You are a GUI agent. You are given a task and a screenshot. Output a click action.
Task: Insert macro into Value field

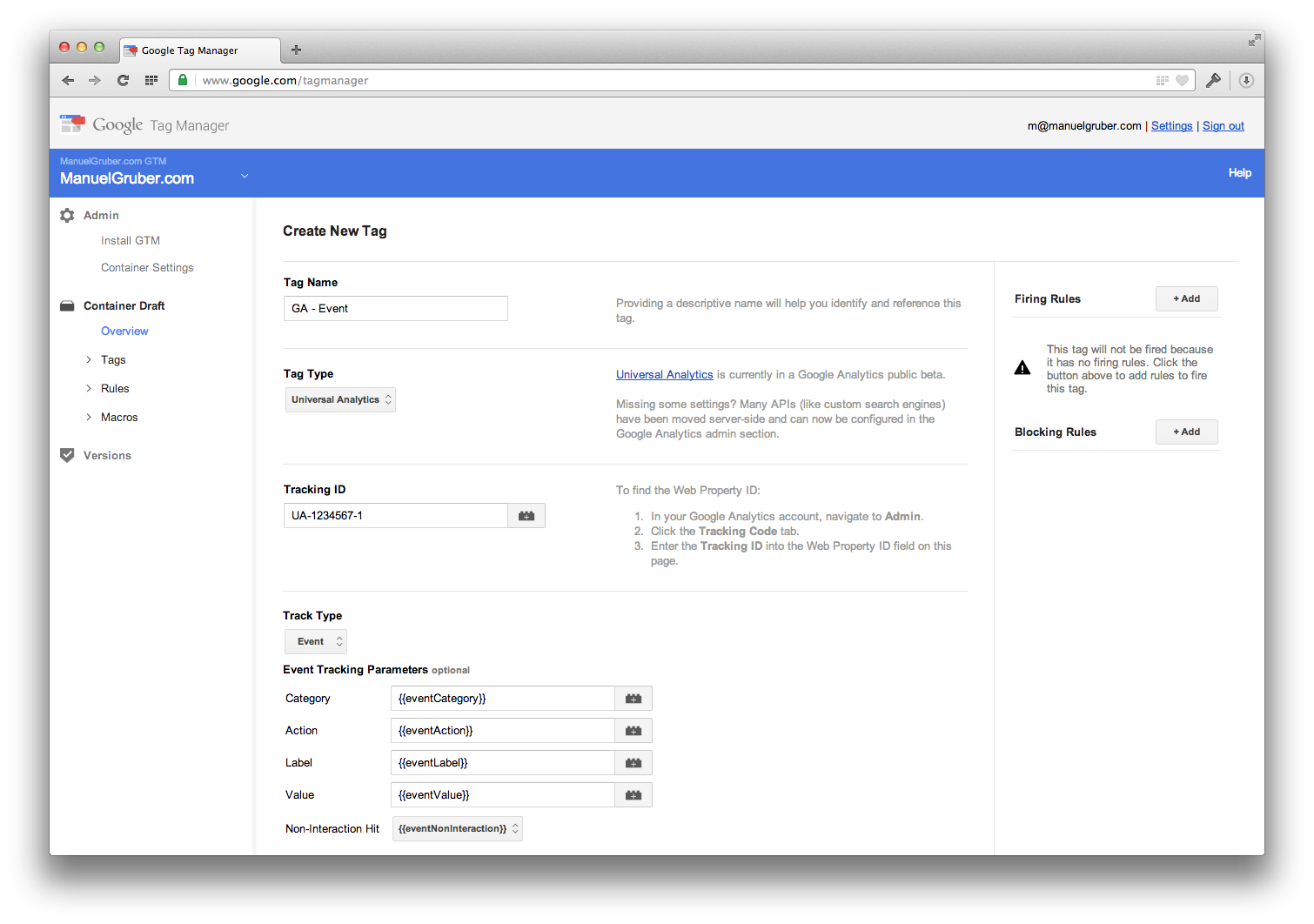(x=634, y=795)
